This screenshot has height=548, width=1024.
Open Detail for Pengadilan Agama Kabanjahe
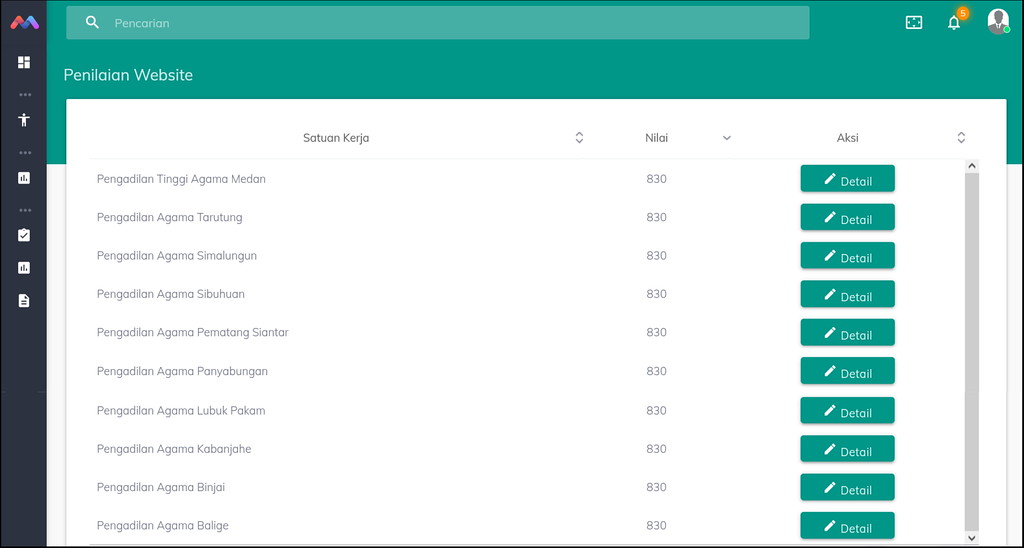848,449
